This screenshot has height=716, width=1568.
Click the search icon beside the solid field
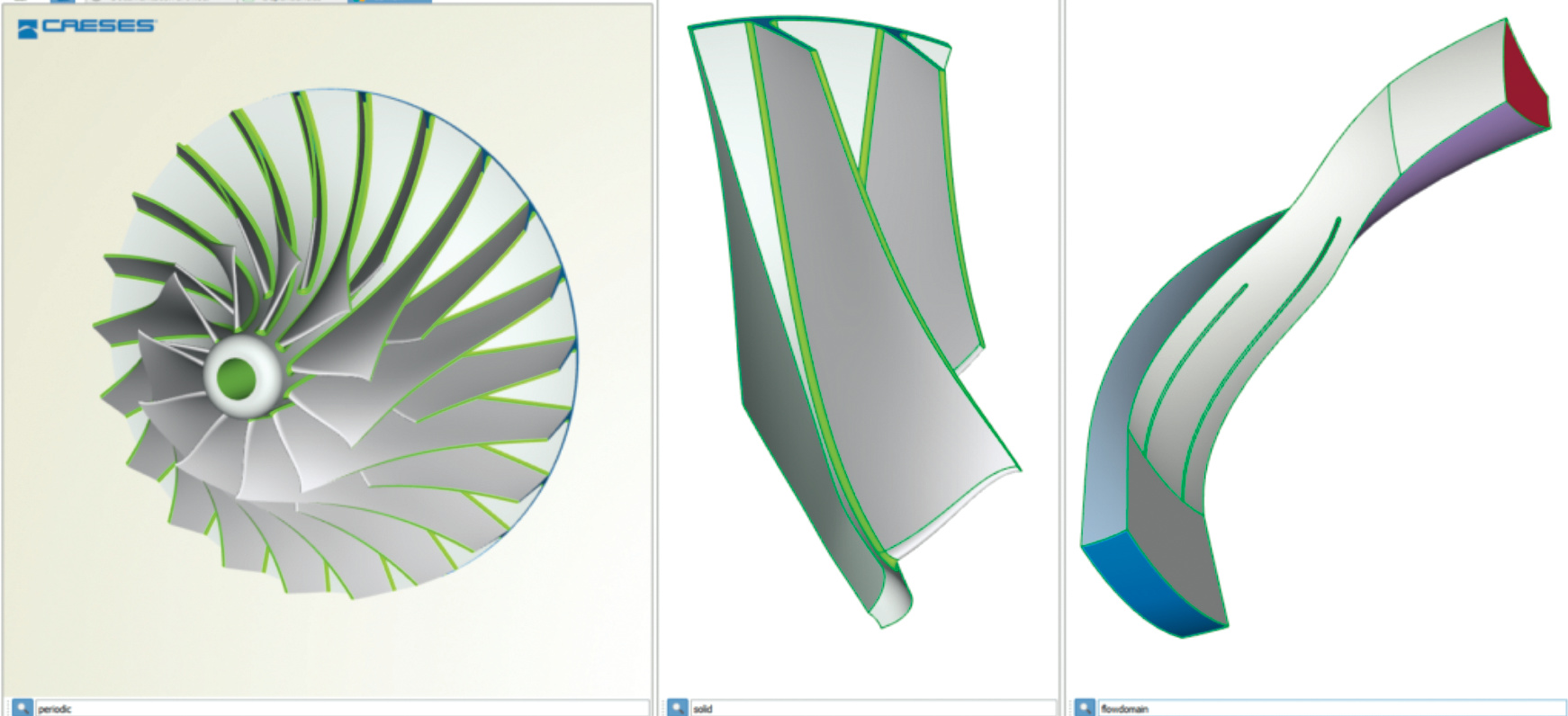677,708
